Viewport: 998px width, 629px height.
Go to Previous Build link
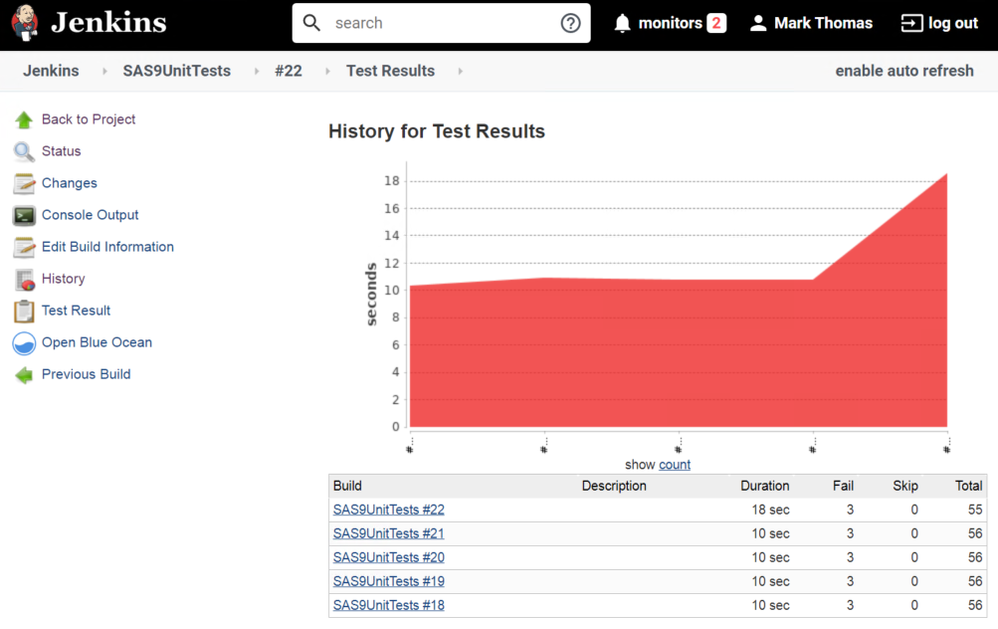86,374
